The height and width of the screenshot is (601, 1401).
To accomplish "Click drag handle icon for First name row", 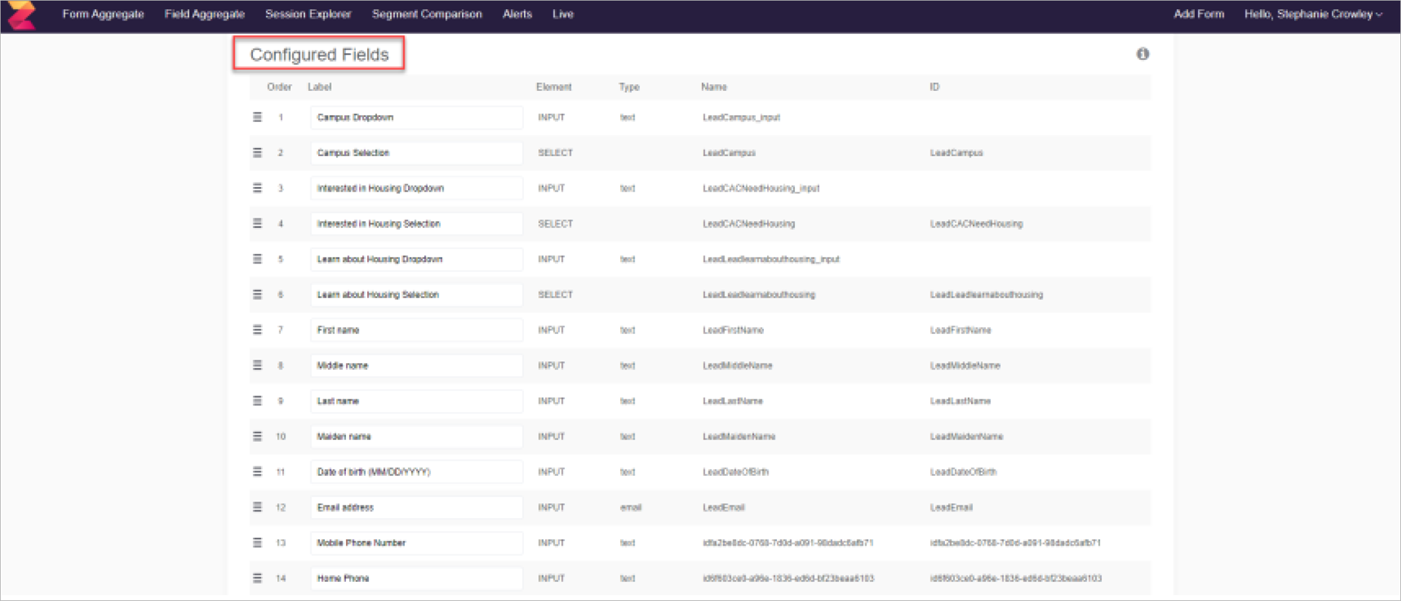I will coord(257,330).
